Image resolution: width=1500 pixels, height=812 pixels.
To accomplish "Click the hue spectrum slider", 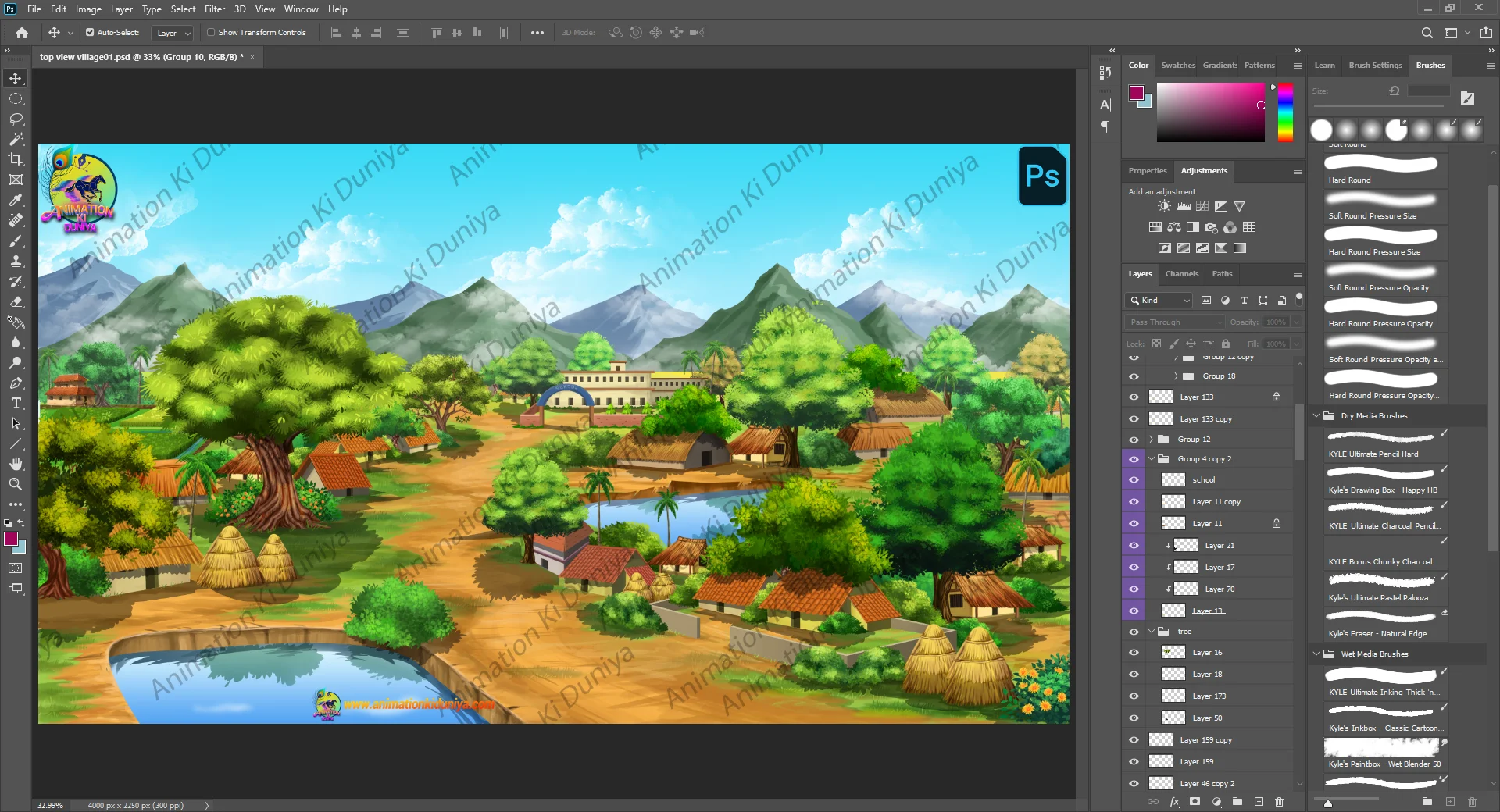I will click(x=1285, y=113).
